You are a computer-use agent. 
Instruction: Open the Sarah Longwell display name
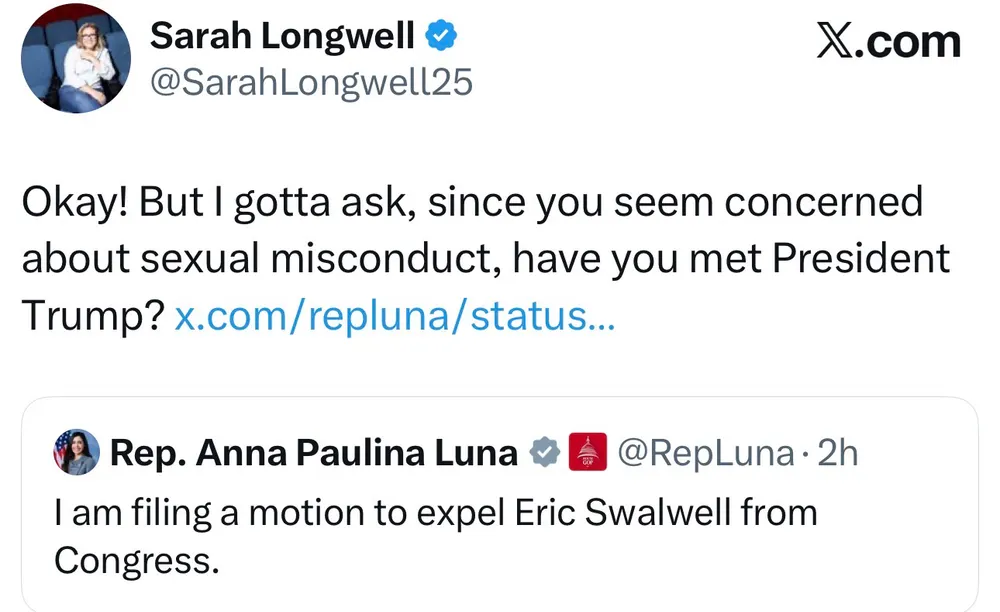pos(282,37)
